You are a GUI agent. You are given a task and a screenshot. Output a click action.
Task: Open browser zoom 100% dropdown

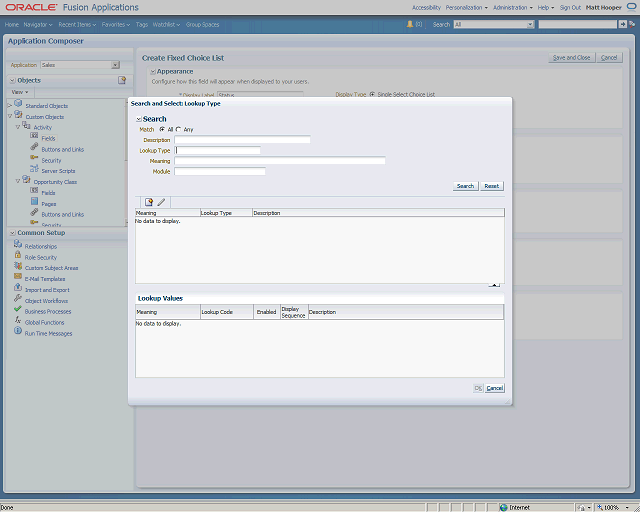point(627,508)
